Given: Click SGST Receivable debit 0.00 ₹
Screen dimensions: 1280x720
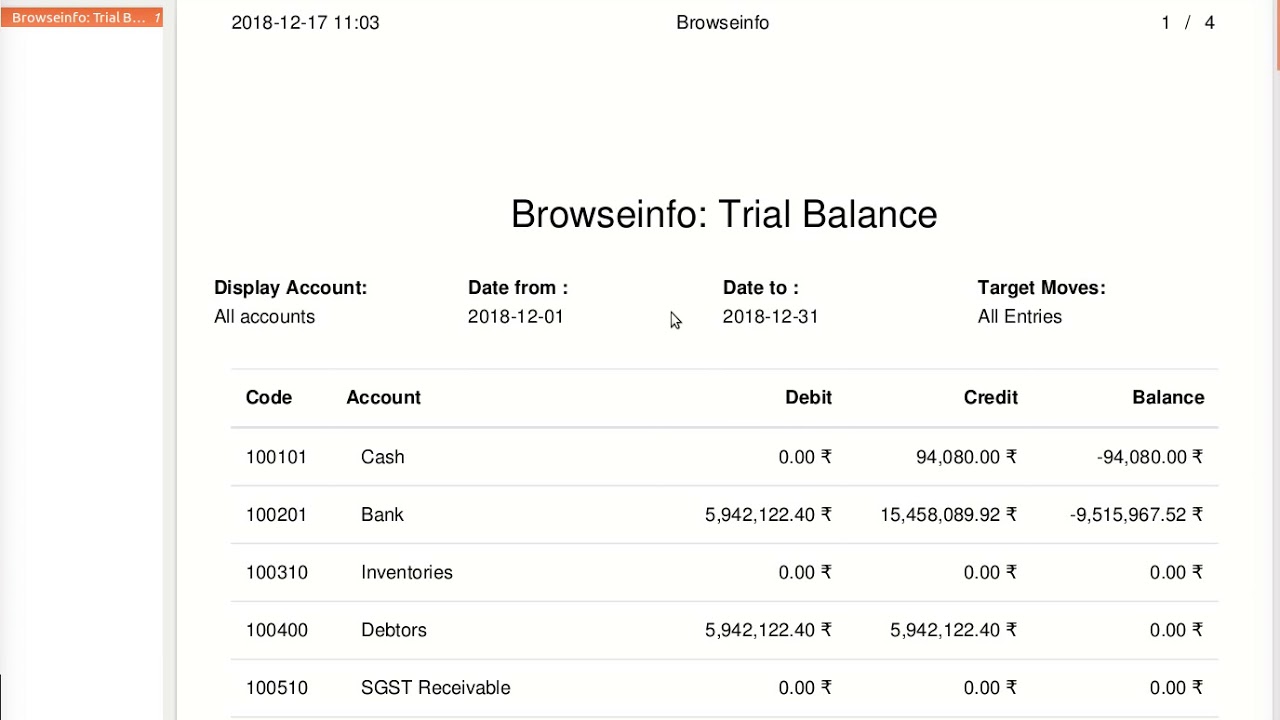Looking at the screenshot, I should pos(805,688).
